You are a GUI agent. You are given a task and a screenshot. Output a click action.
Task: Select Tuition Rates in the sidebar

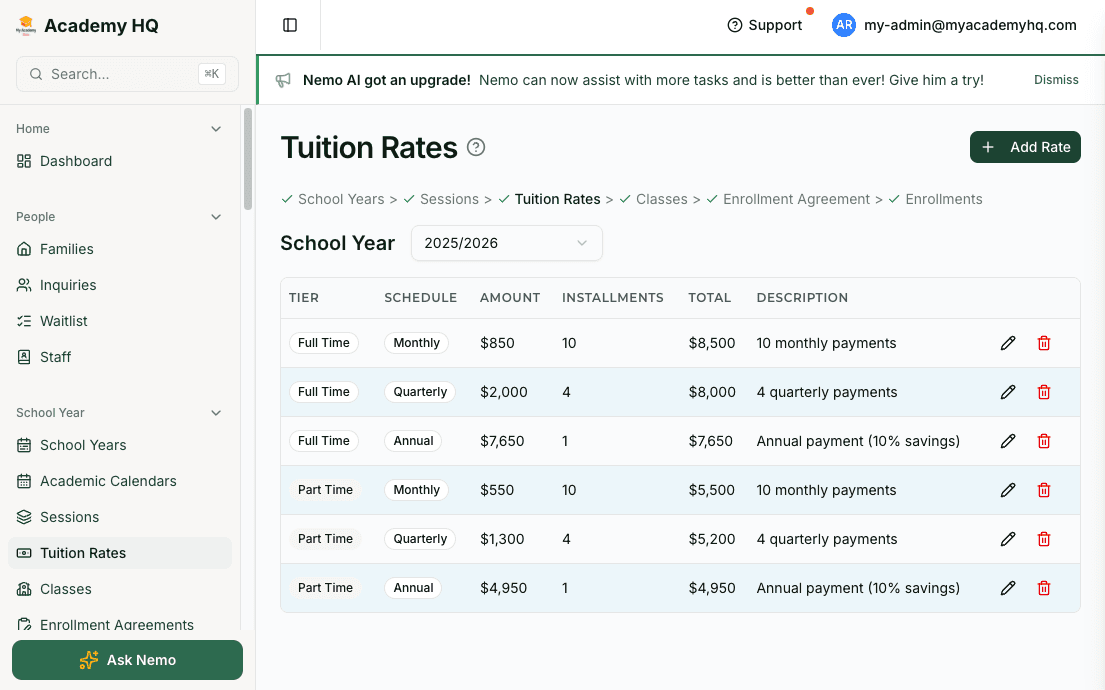click(120, 553)
